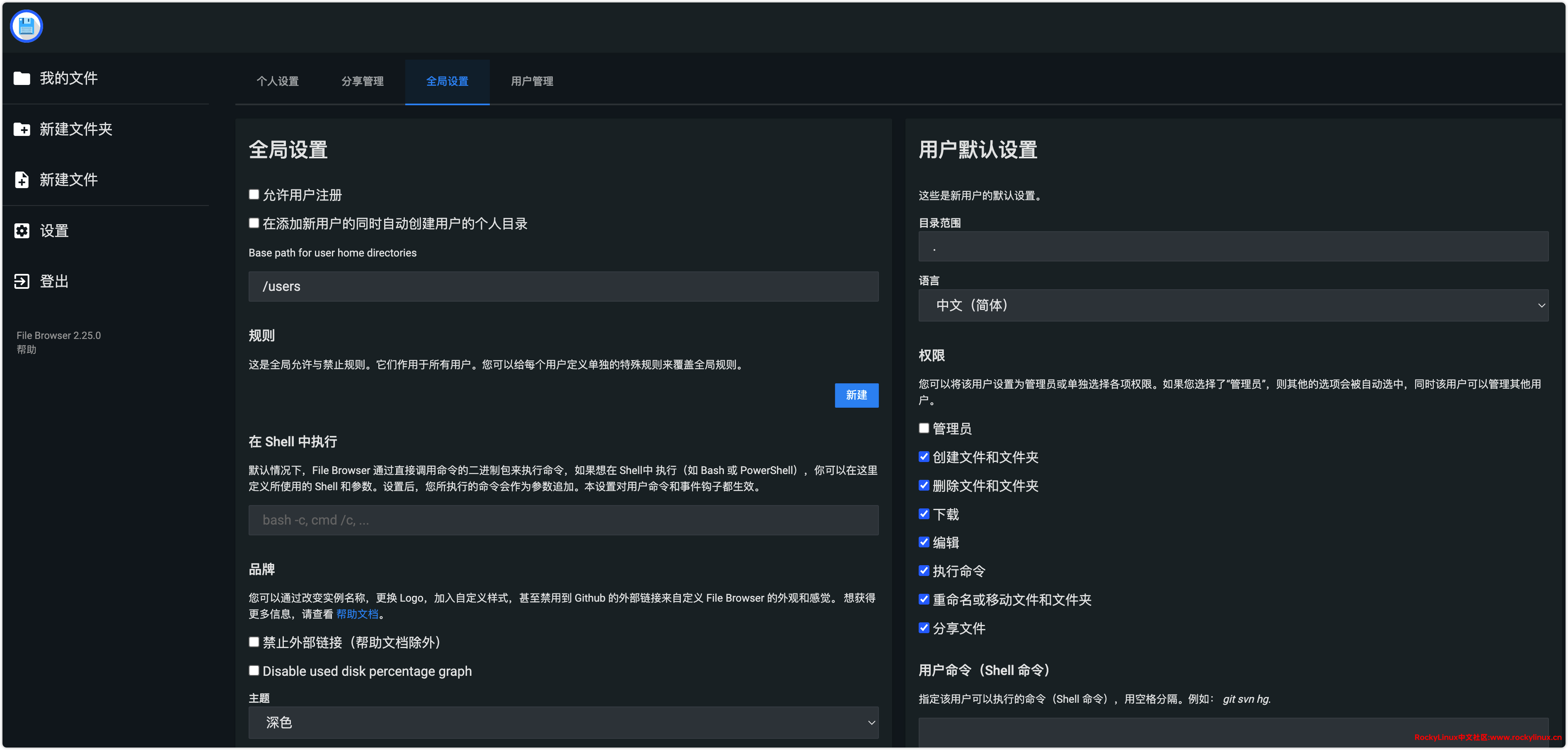Image resolution: width=1568 pixels, height=750 pixels.
Task: Click the File Browser floppy disk logo
Action: coord(26,26)
